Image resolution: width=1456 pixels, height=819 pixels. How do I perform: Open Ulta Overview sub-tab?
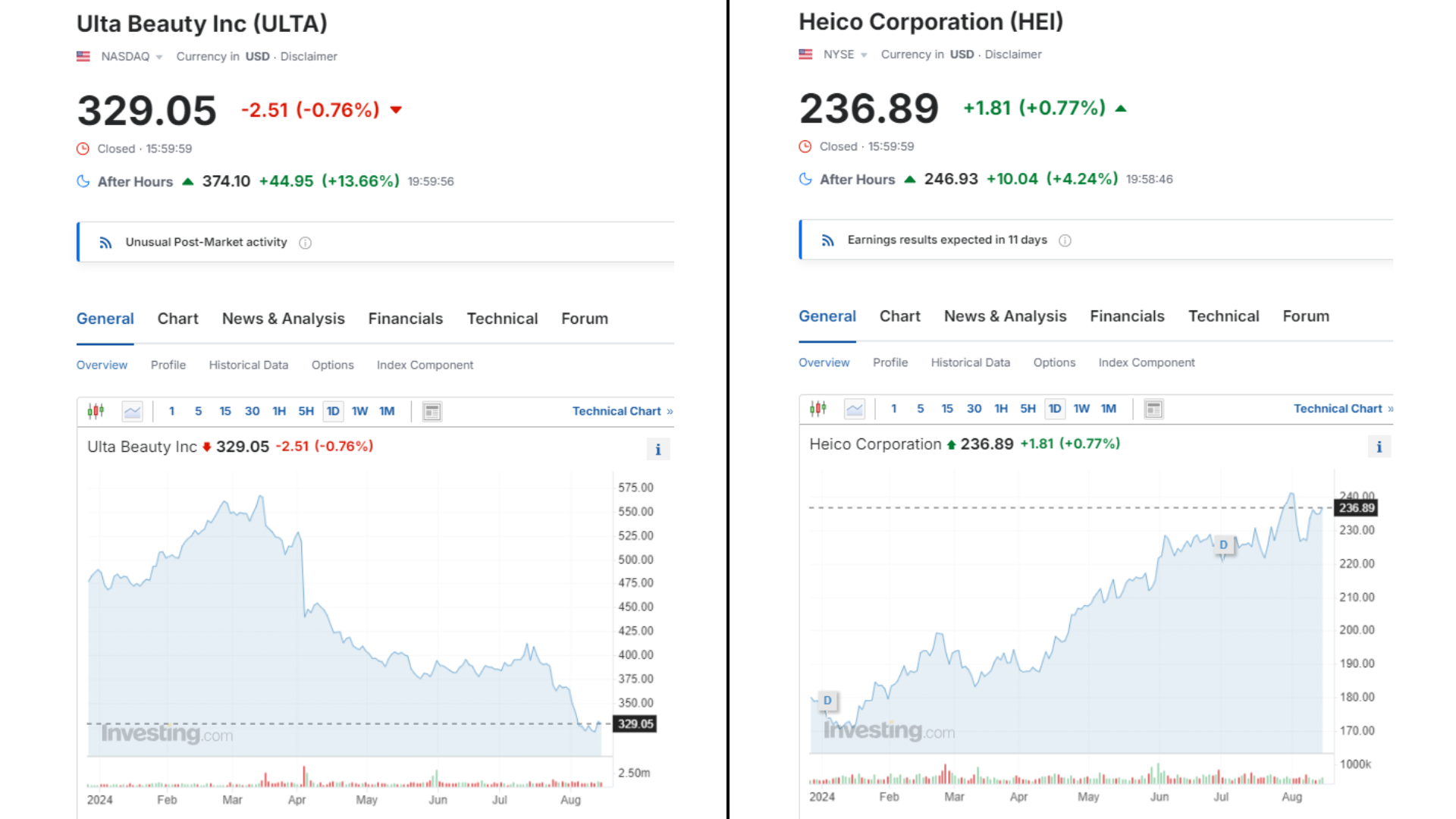point(102,365)
